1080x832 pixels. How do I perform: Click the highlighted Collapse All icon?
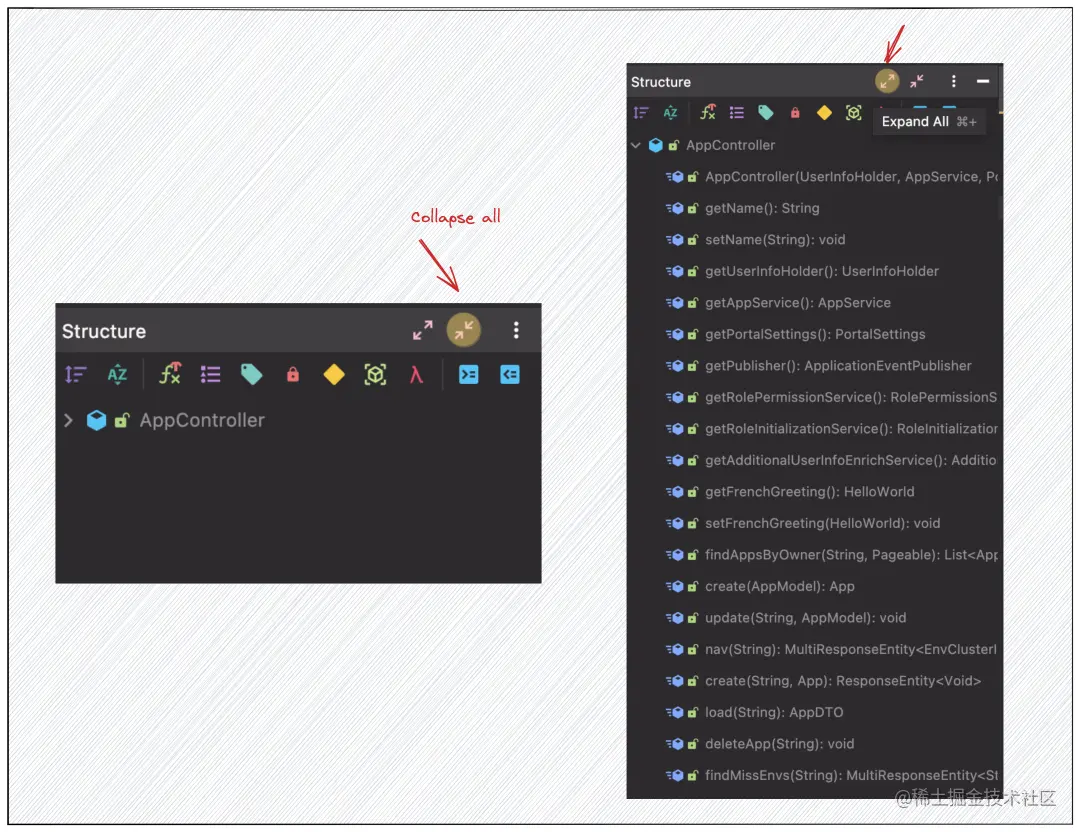[x=464, y=330]
